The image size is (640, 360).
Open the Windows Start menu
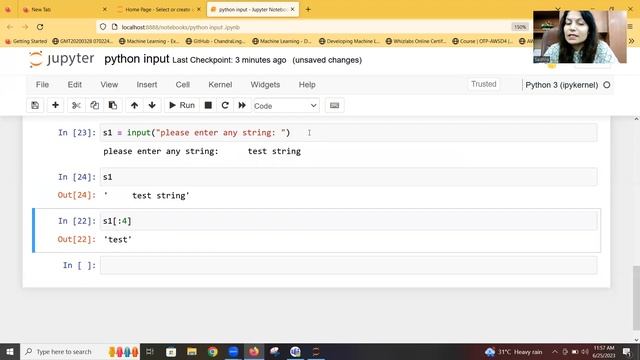tap(10, 351)
